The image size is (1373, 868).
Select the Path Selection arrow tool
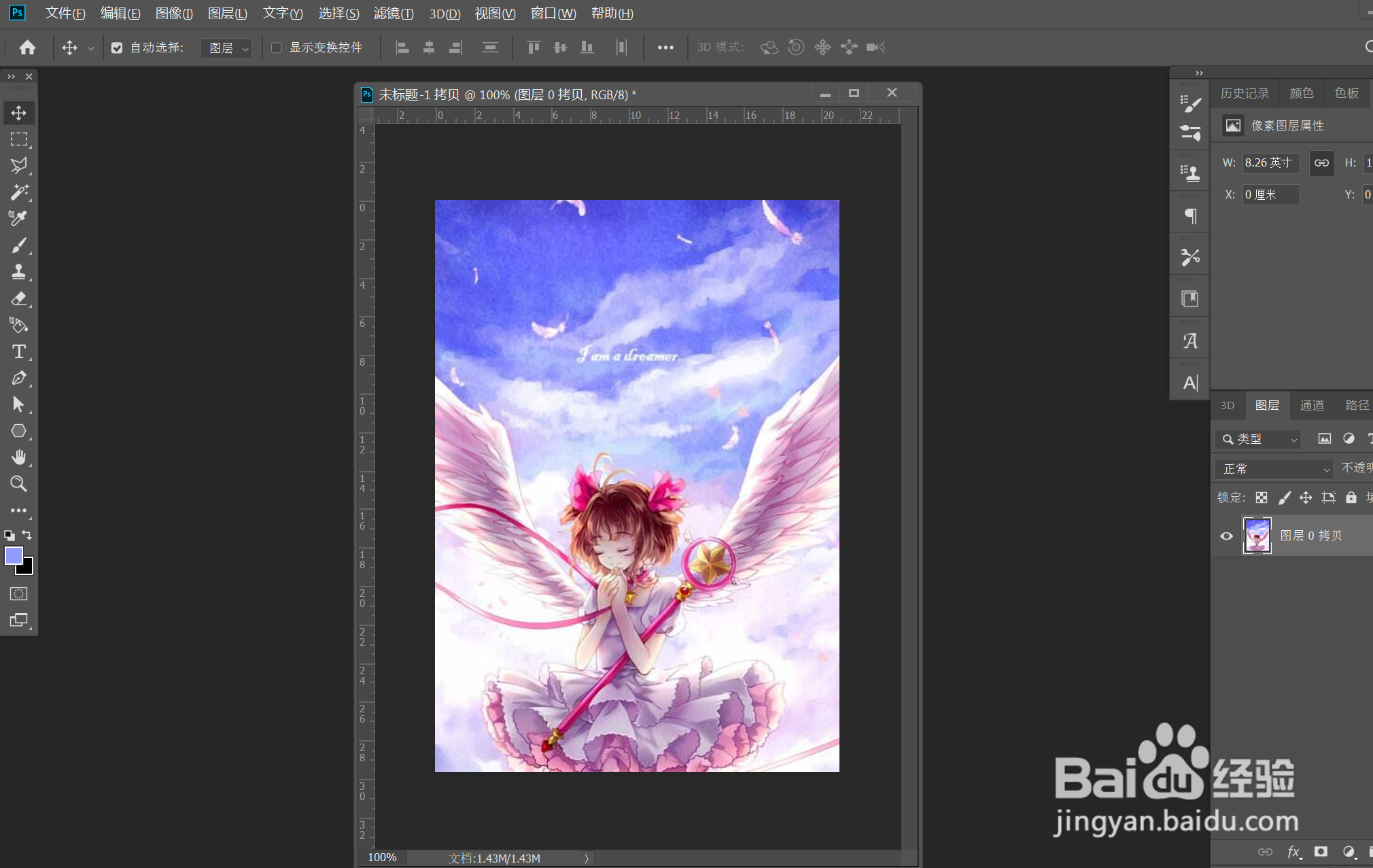tap(18, 404)
